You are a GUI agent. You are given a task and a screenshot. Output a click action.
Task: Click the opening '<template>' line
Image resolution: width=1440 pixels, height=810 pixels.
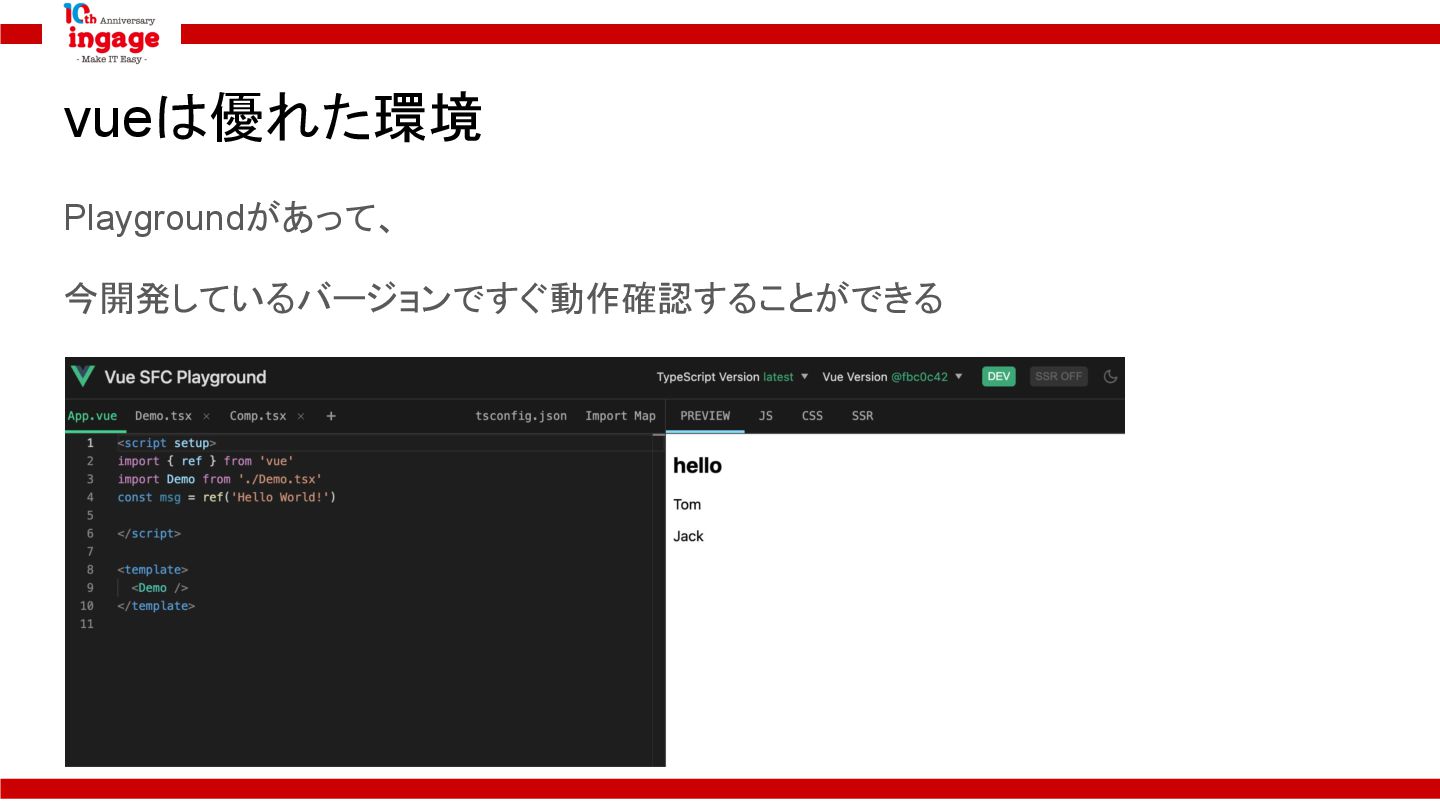click(x=152, y=570)
